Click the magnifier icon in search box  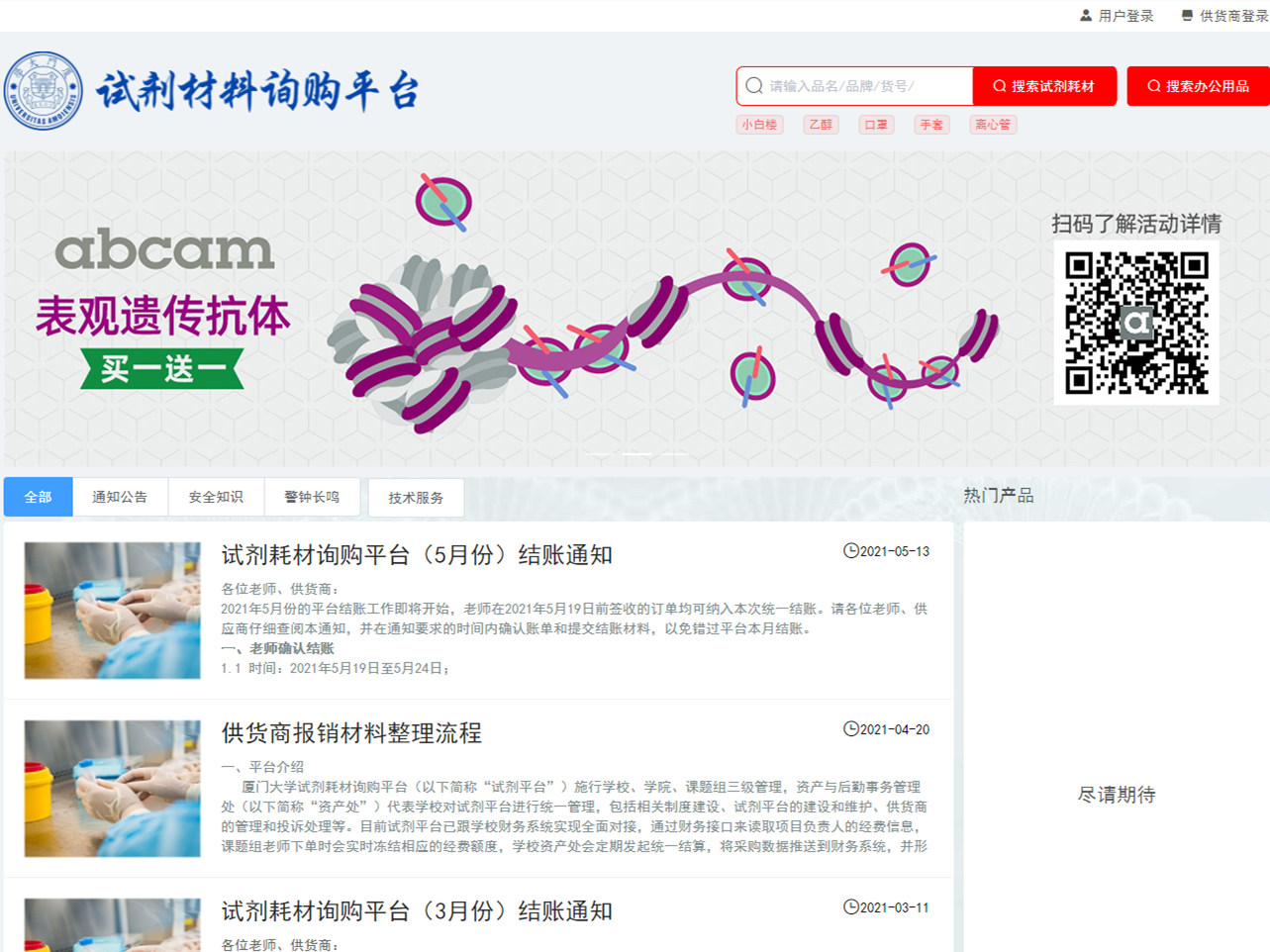[754, 86]
